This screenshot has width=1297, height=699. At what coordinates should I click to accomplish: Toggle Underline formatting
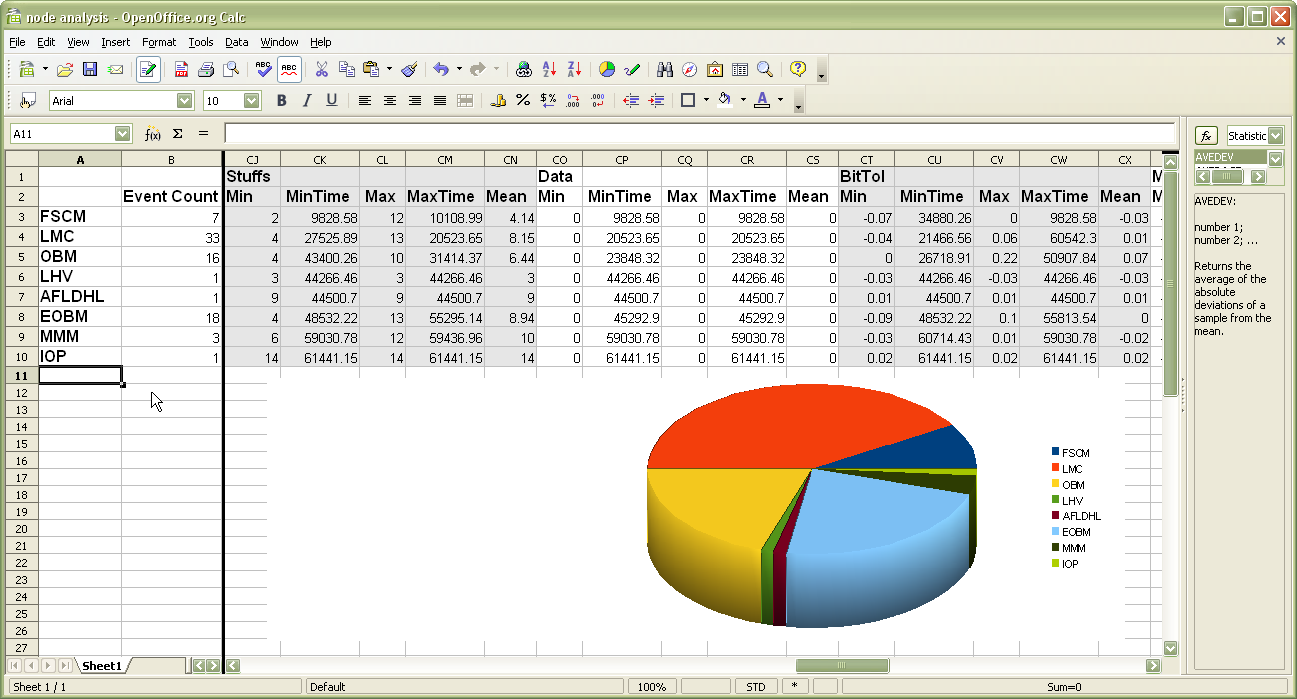click(x=332, y=100)
